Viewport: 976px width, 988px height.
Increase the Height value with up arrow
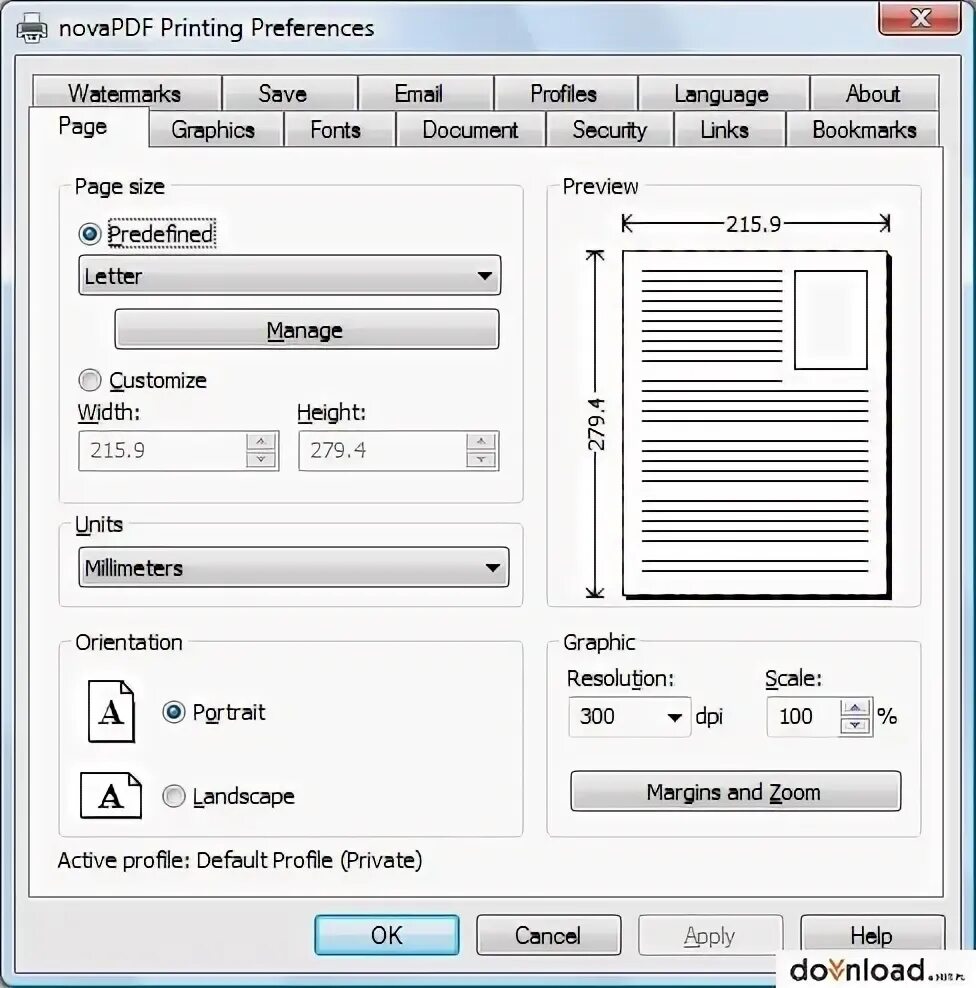pos(481,441)
